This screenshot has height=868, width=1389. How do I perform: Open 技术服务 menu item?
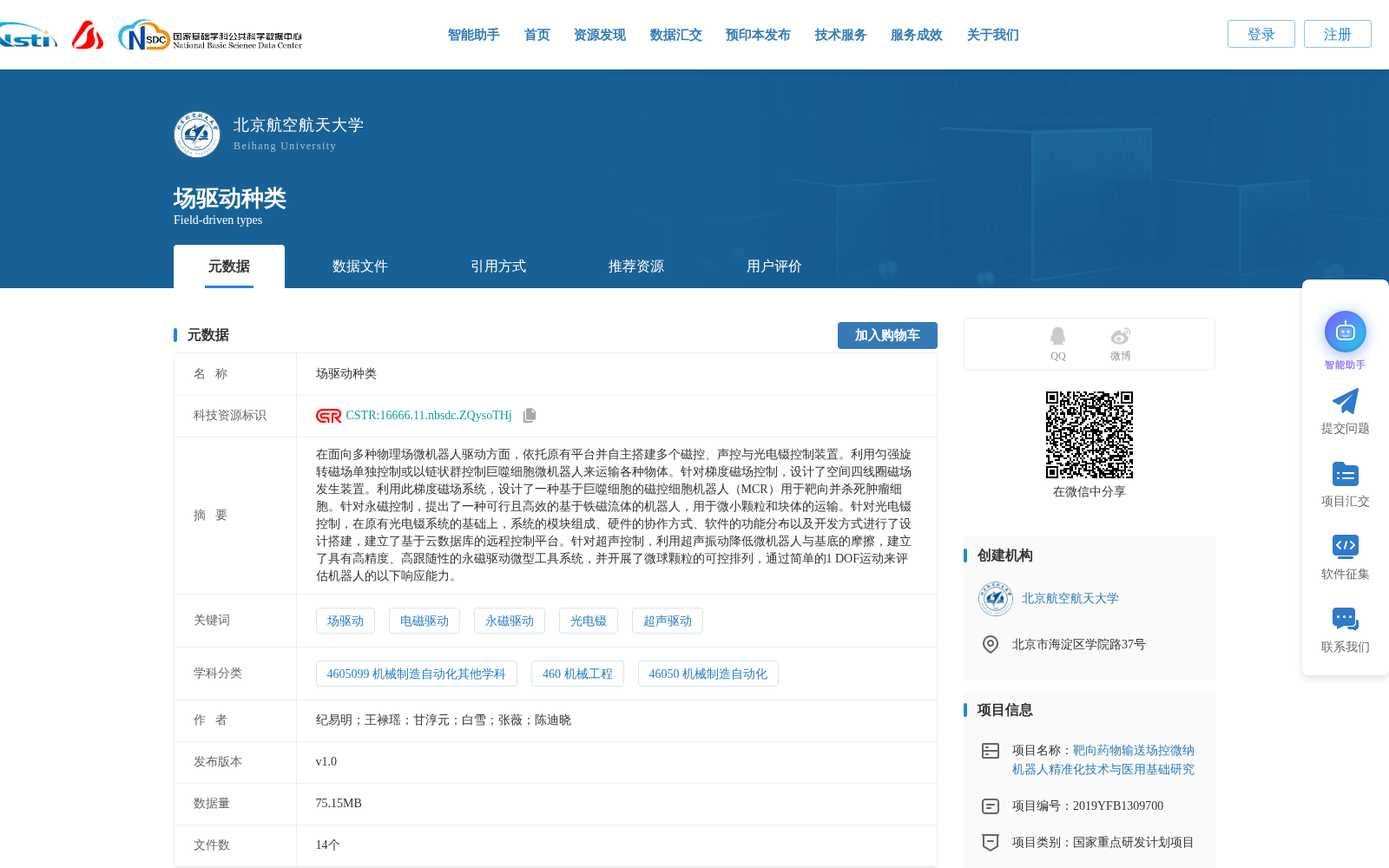[841, 35]
